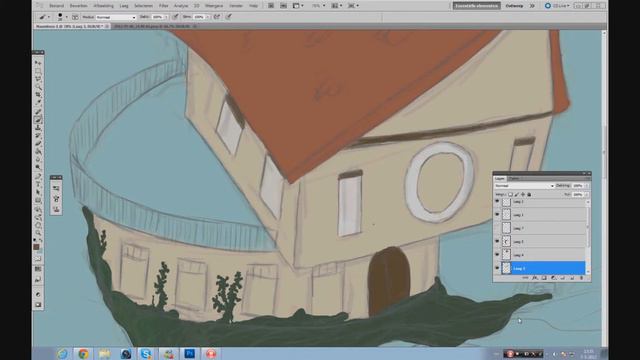
Task: Select the Hand tool
Action: [38, 225]
